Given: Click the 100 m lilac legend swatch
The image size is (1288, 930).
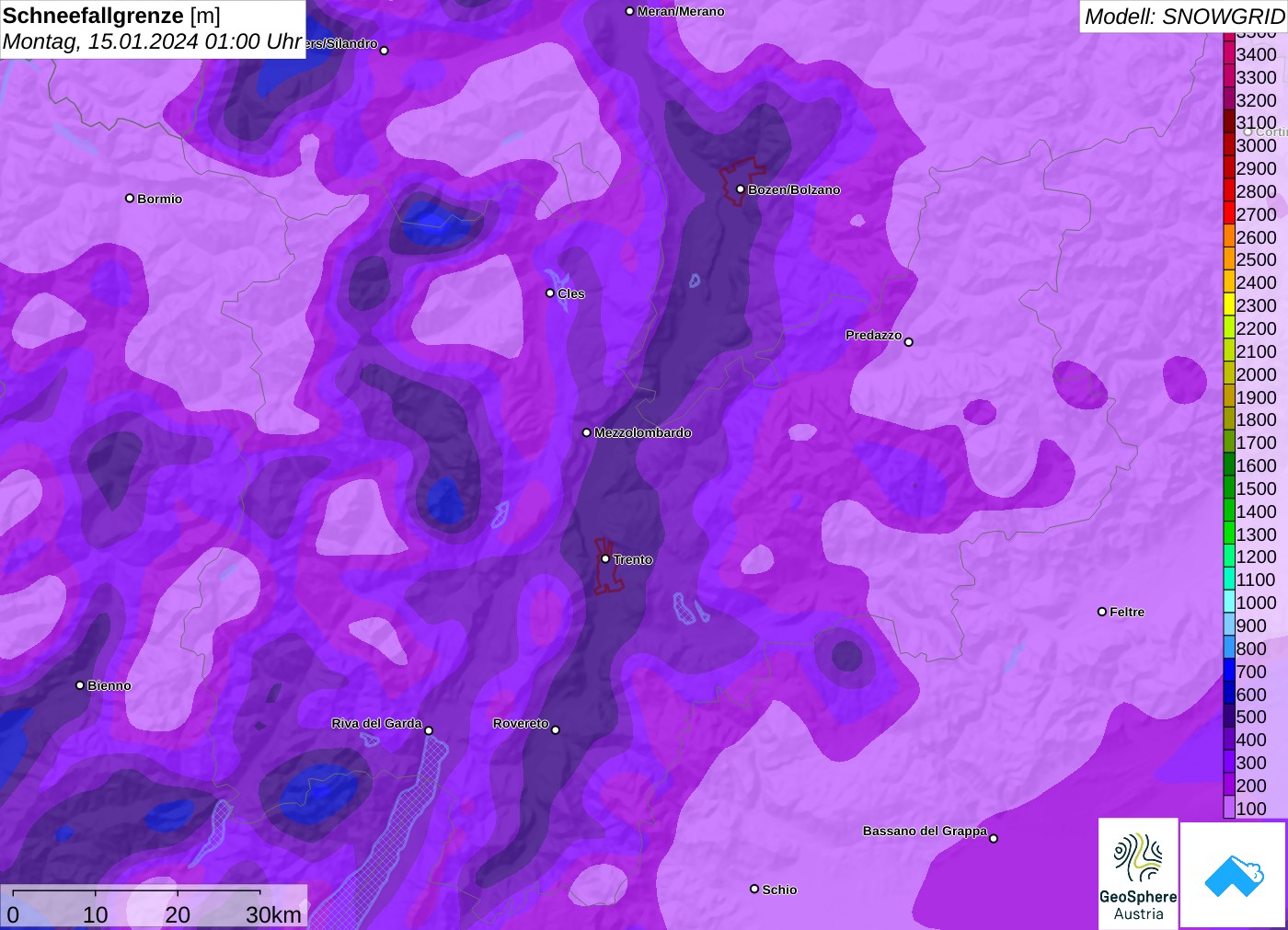Looking at the screenshot, I should pyautogui.click(x=1229, y=808).
